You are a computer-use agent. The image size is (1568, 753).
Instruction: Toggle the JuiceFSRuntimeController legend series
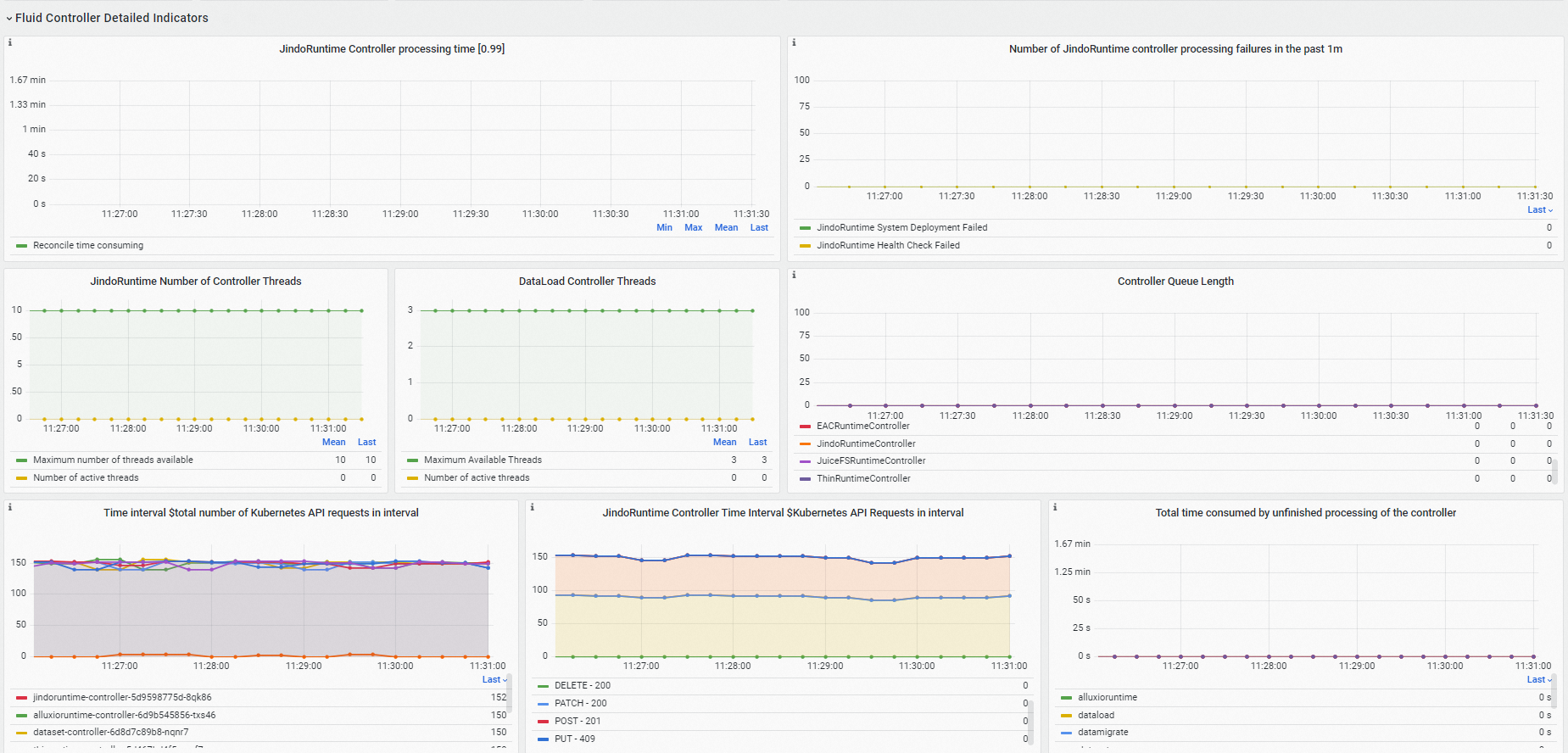pyautogui.click(x=871, y=461)
